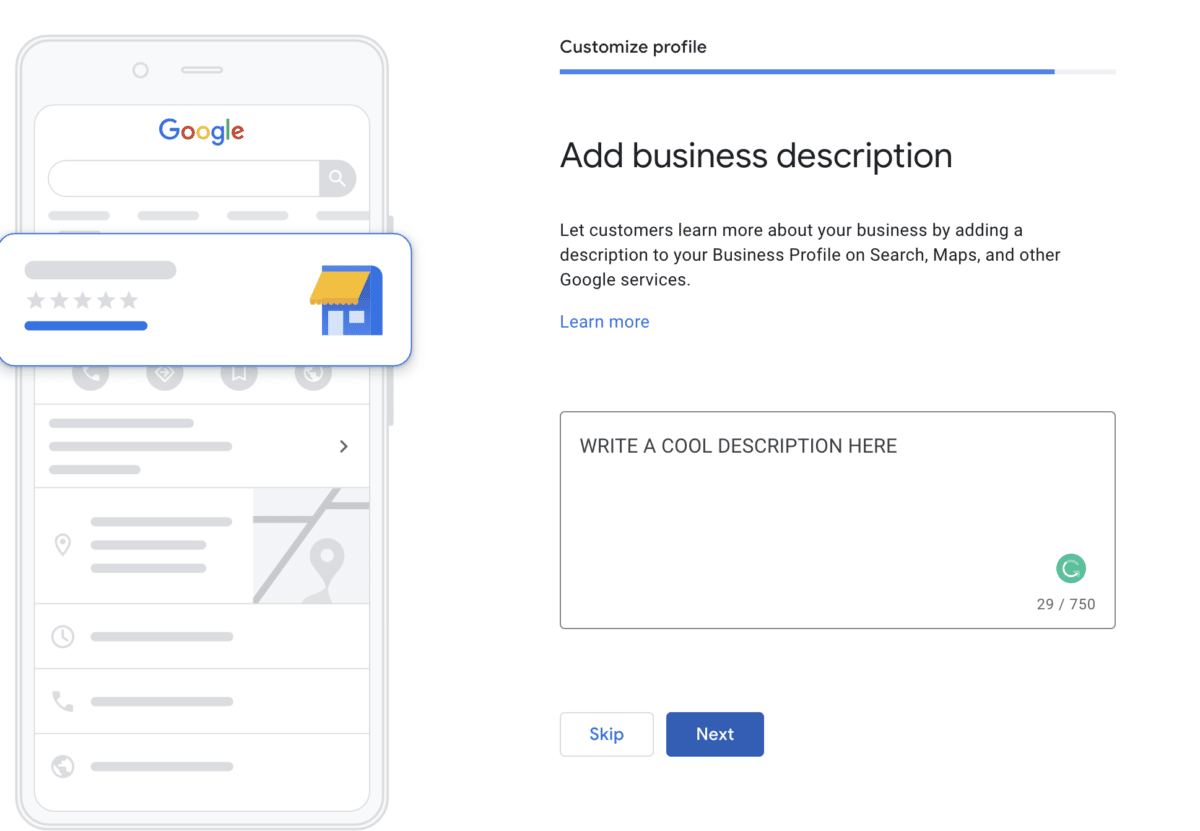
Task: Click the "29 / 750" character counter
Action: [1066, 604]
